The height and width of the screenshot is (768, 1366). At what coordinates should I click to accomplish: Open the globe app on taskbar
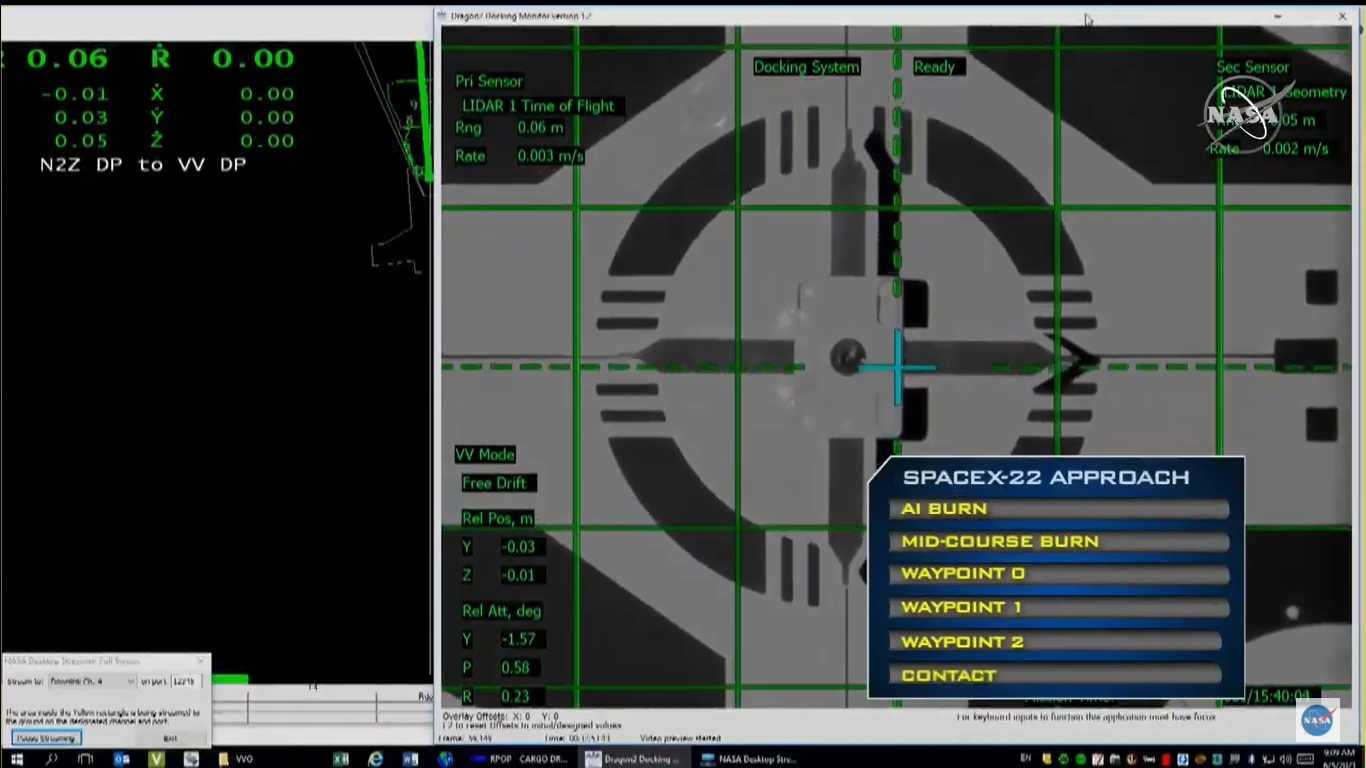(x=446, y=759)
